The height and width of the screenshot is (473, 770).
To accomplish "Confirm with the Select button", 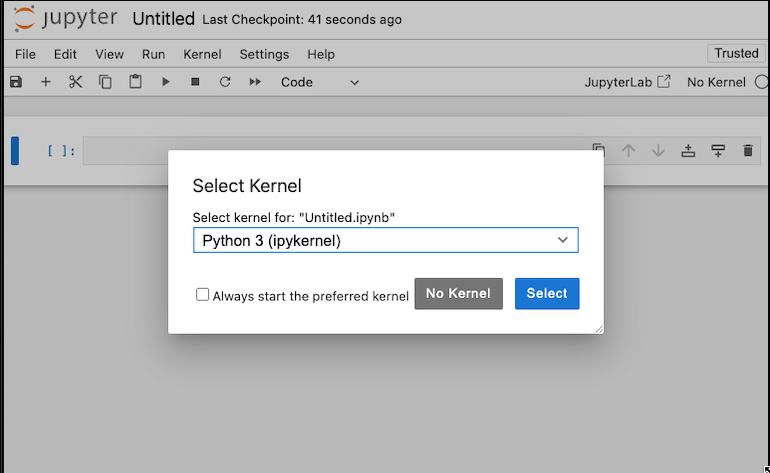I will point(547,293).
